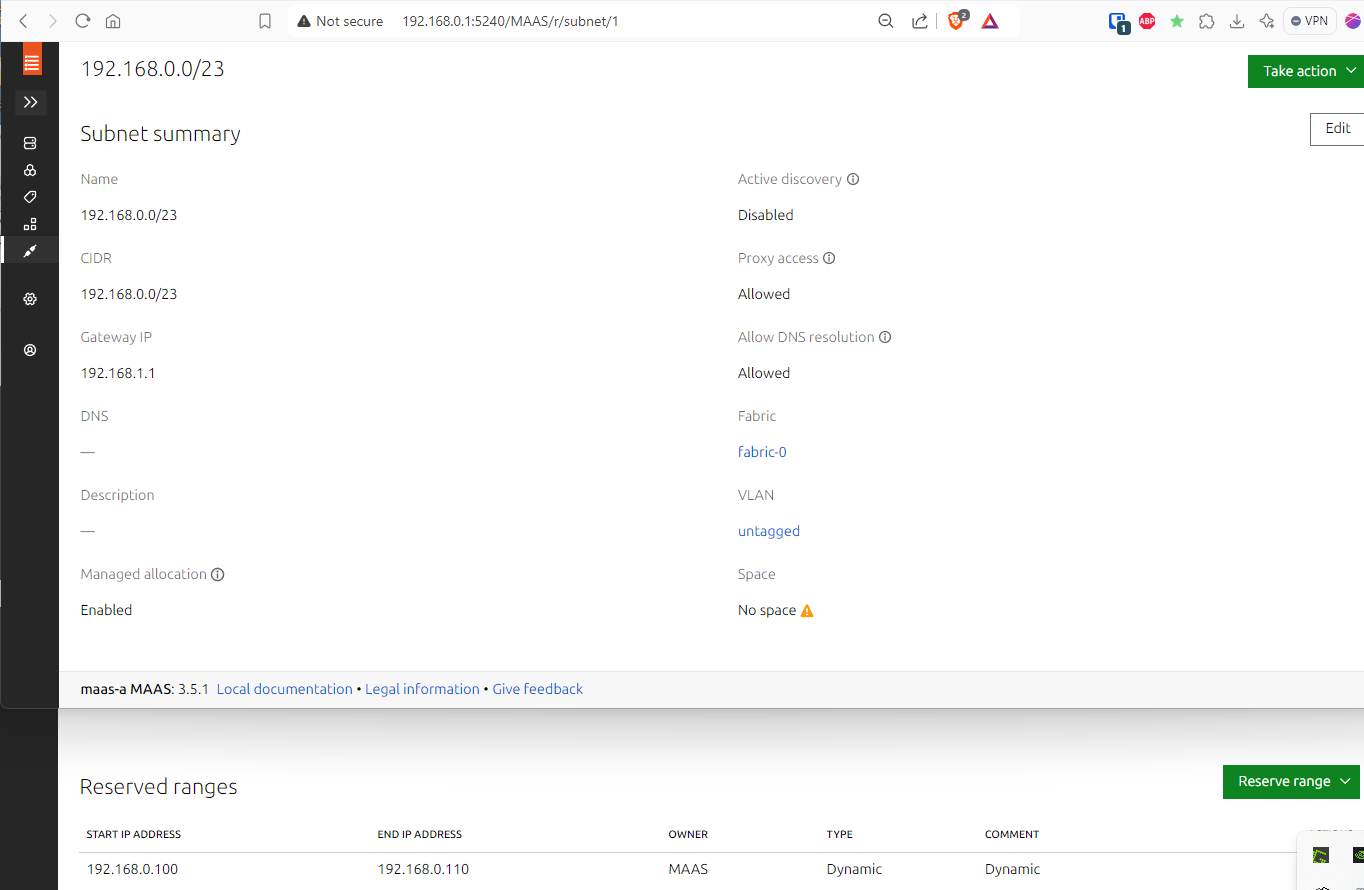This screenshot has width=1364, height=890.
Task: Expand the sidebar navigation with double chevron
Action: click(31, 102)
